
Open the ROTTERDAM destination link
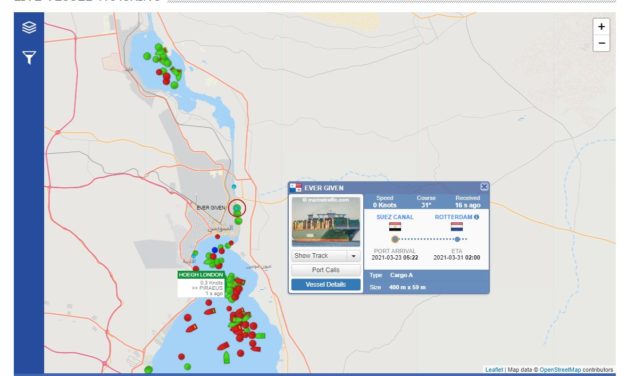coord(453,217)
